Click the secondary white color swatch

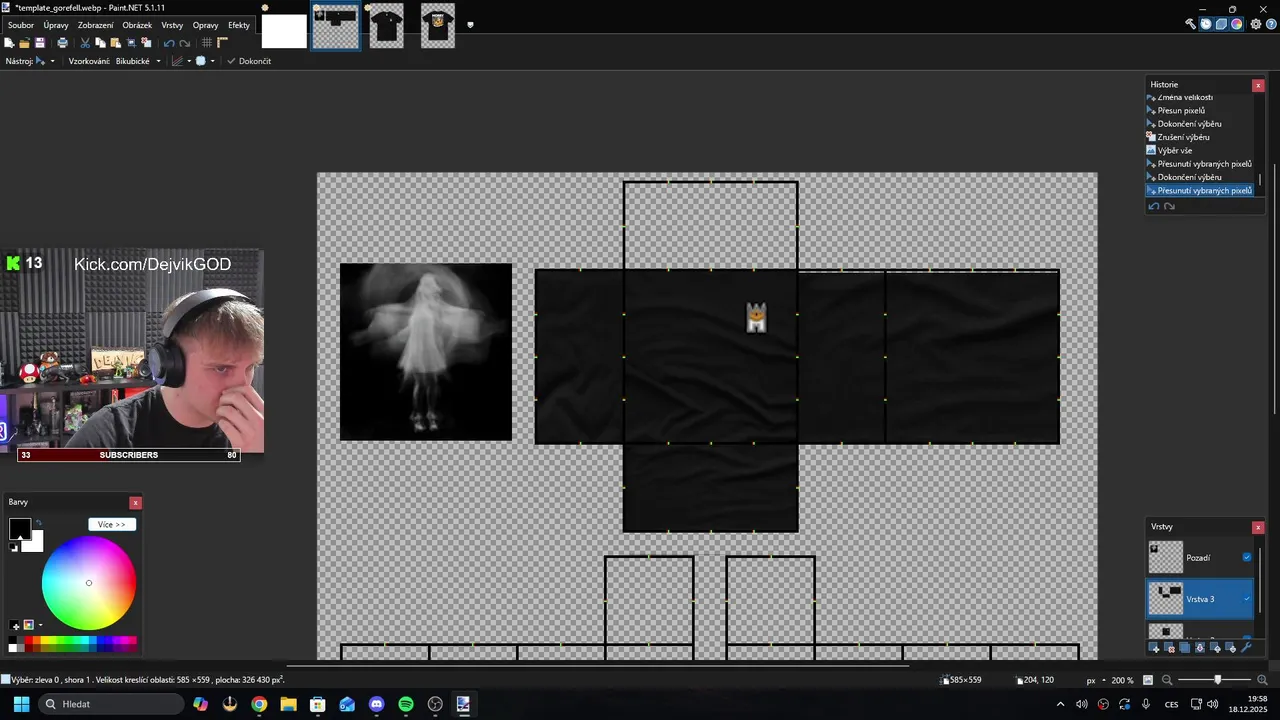click(x=34, y=542)
